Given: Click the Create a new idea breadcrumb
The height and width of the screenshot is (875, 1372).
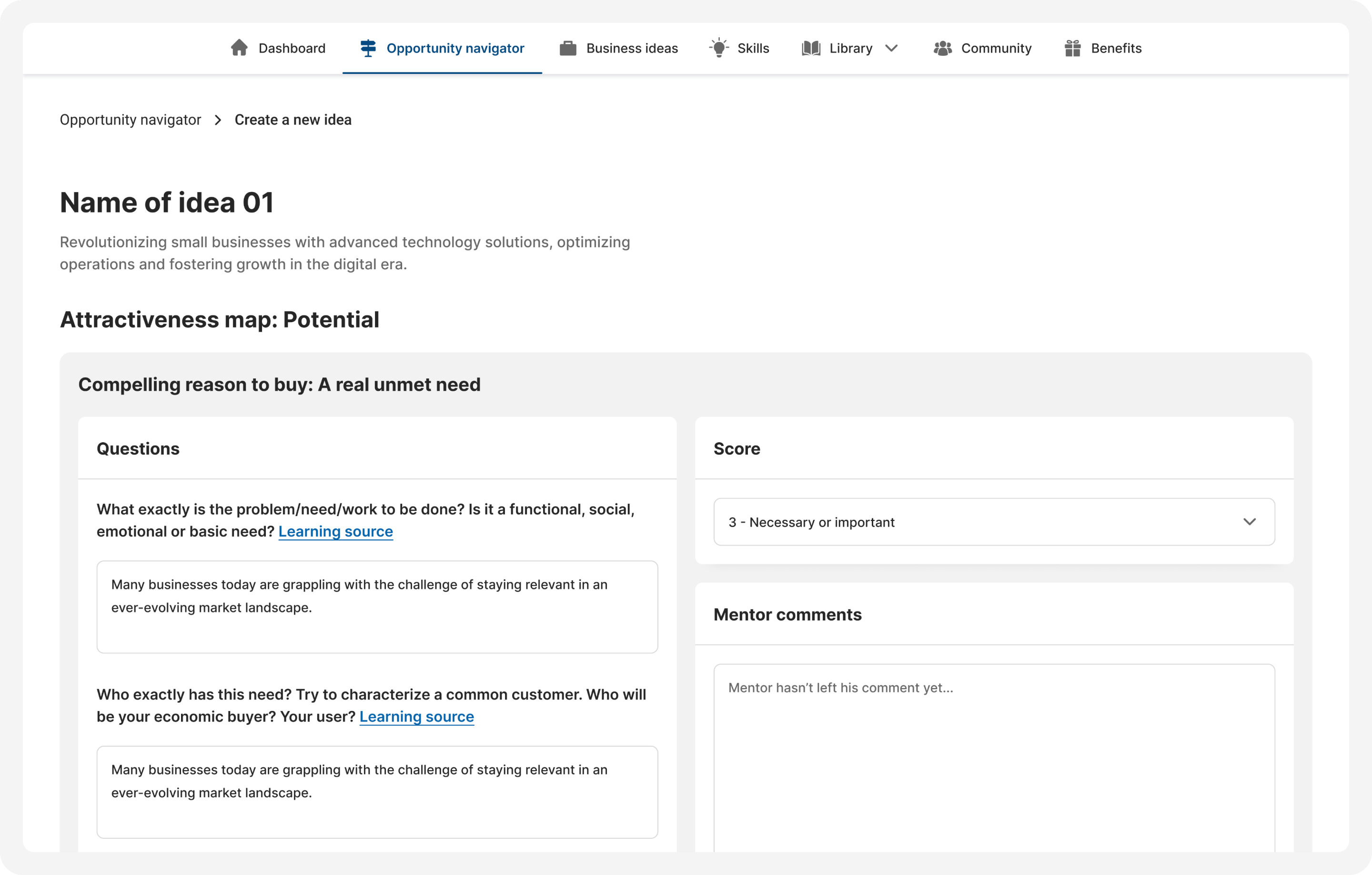Looking at the screenshot, I should point(293,120).
